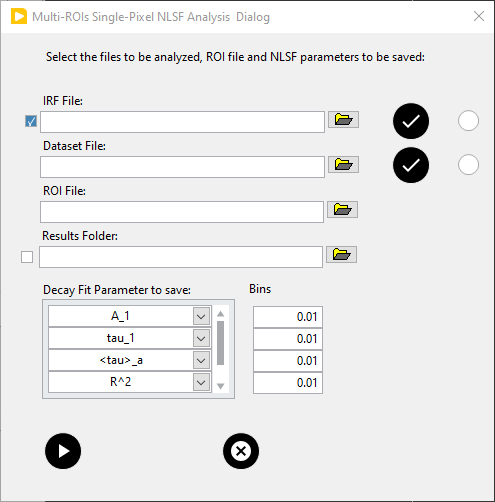Screen dimensions: 495x502
Task: Click the 'ROI File:' label
Action: pos(64,191)
